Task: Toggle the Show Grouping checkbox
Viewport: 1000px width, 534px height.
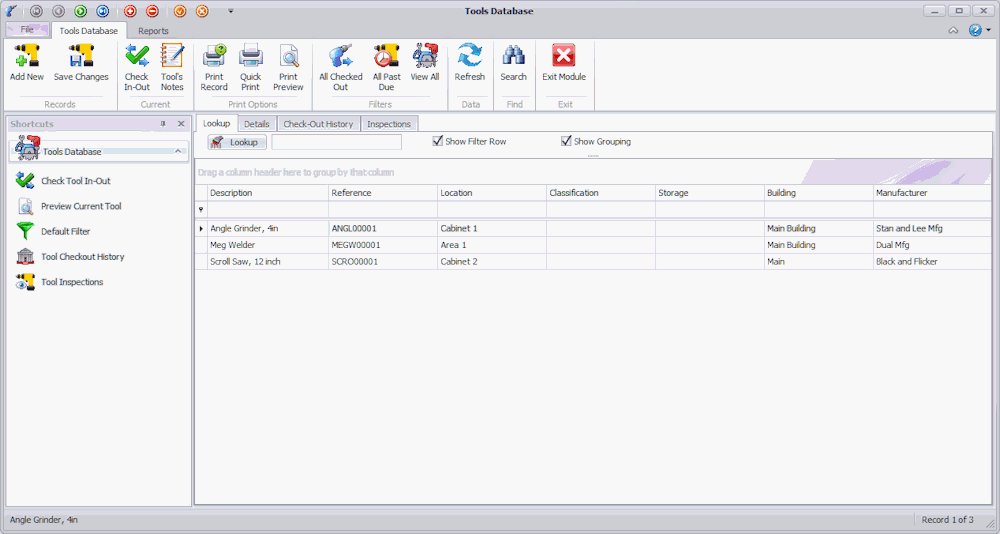Action: (567, 142)
